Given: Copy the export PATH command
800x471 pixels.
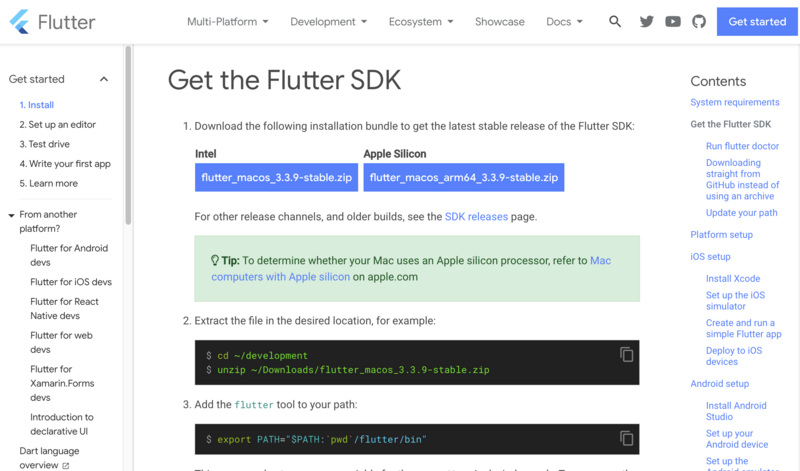Looking at the screenshot, I should (x=627, y=438).
